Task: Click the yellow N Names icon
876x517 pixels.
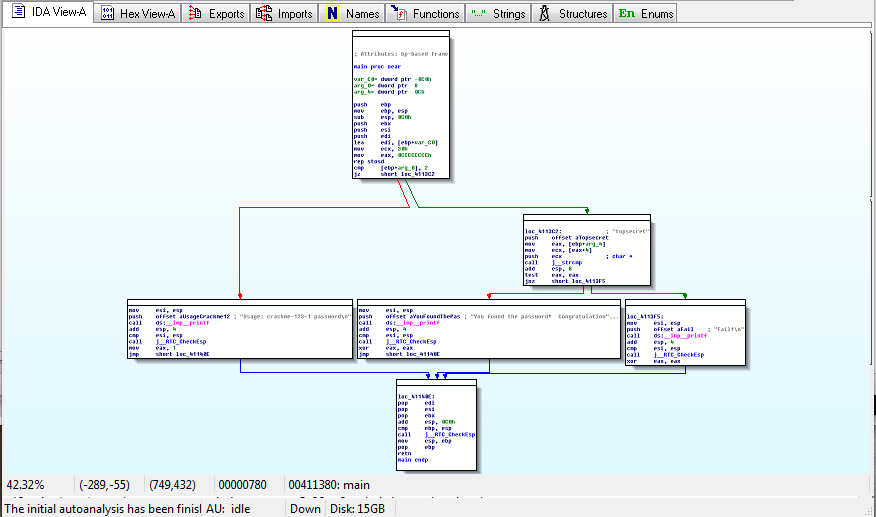Action: [331, 14]
